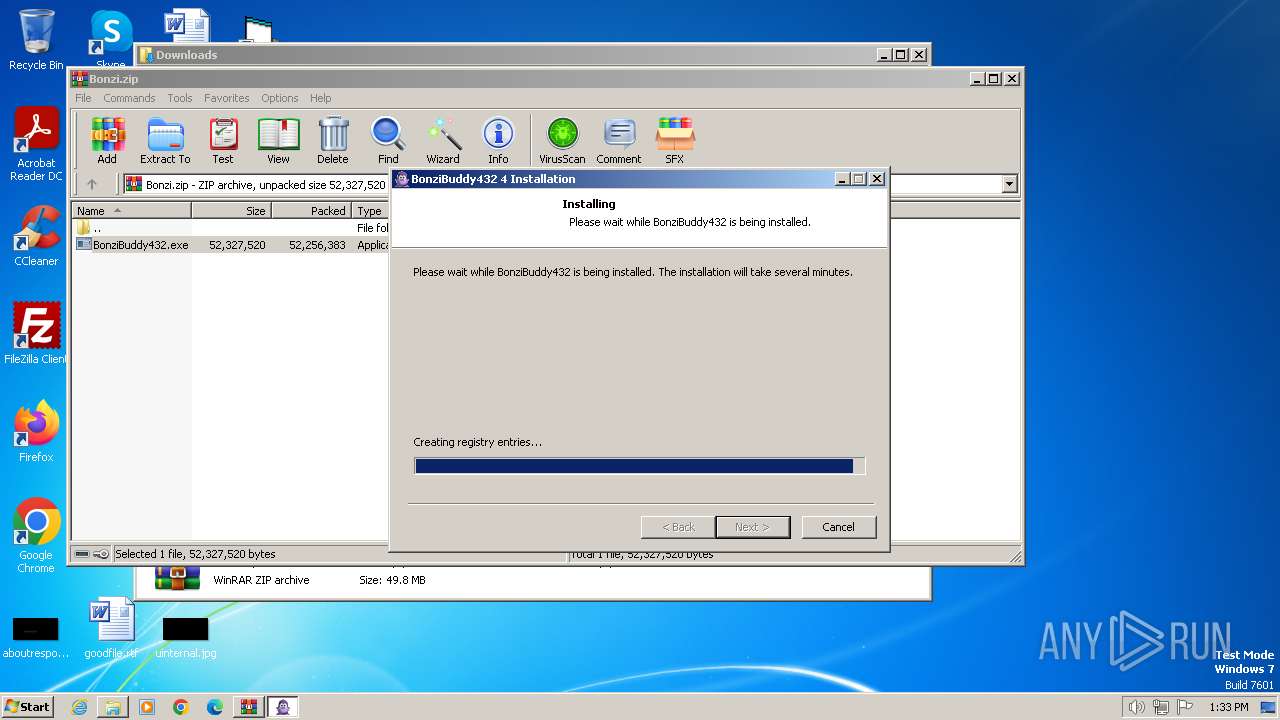Open the Tools menu
Image resolution: width=1280 pixels, height=720 pixels.
(x=180, y=98)
